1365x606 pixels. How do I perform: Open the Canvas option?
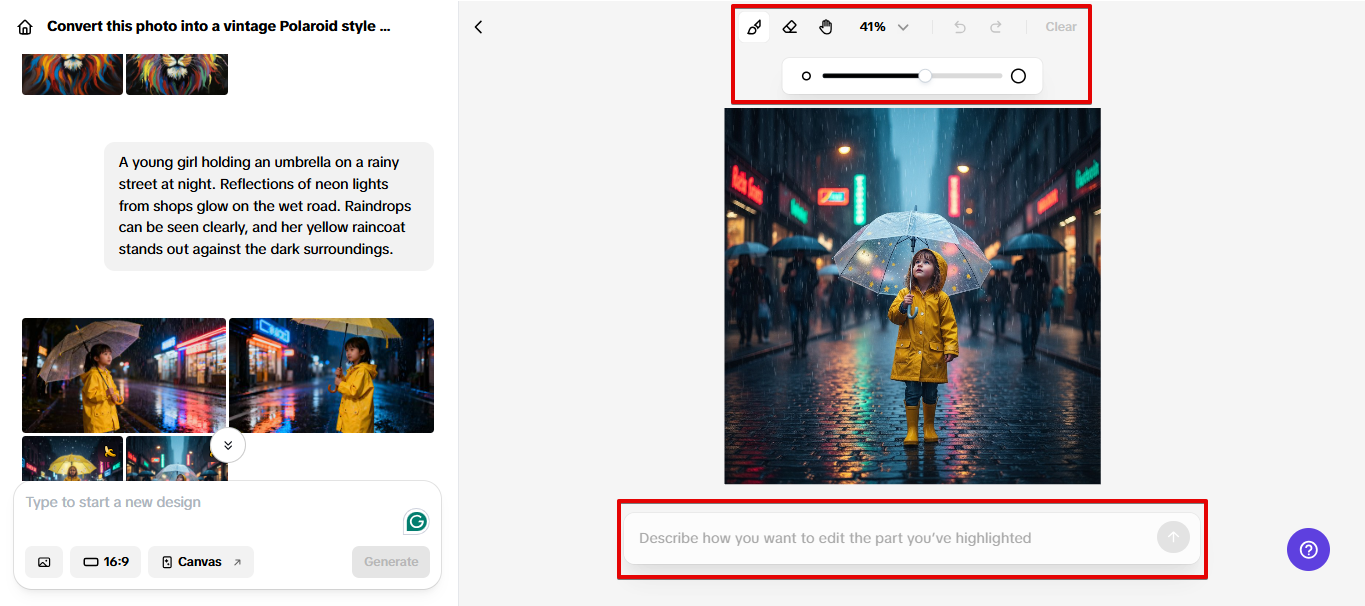201,562
